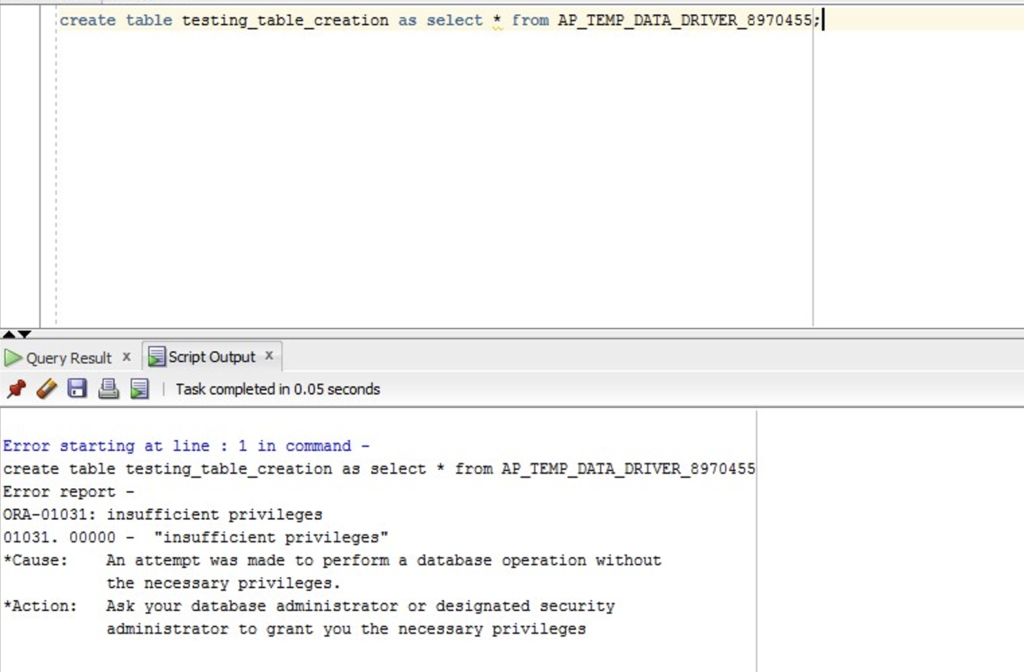The image size is (1024, 672).
Task: Switch to the Query Result tab
Action: click(69, 358)
